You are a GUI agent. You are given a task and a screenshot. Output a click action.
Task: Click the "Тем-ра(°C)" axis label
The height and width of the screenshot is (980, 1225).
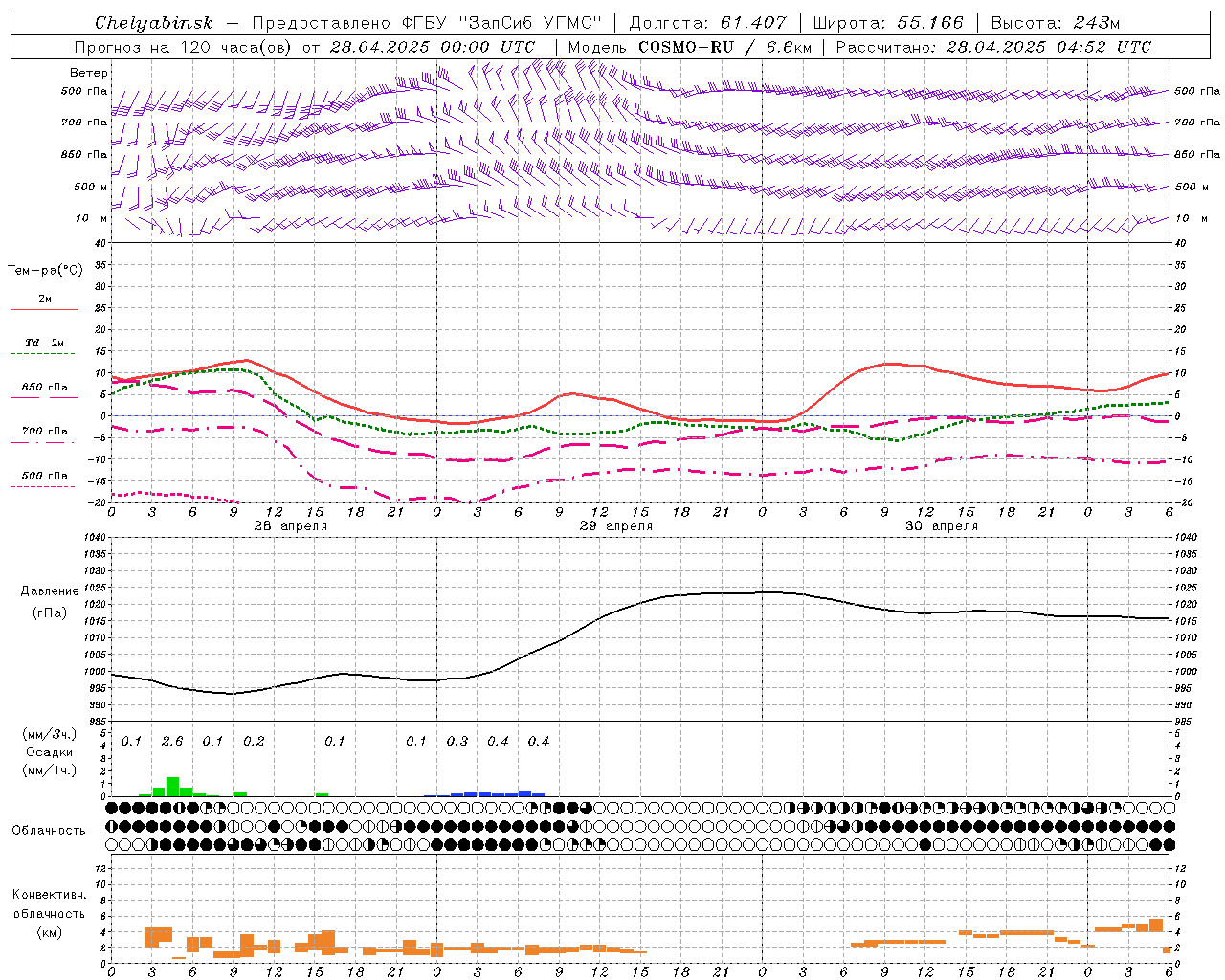45,271
